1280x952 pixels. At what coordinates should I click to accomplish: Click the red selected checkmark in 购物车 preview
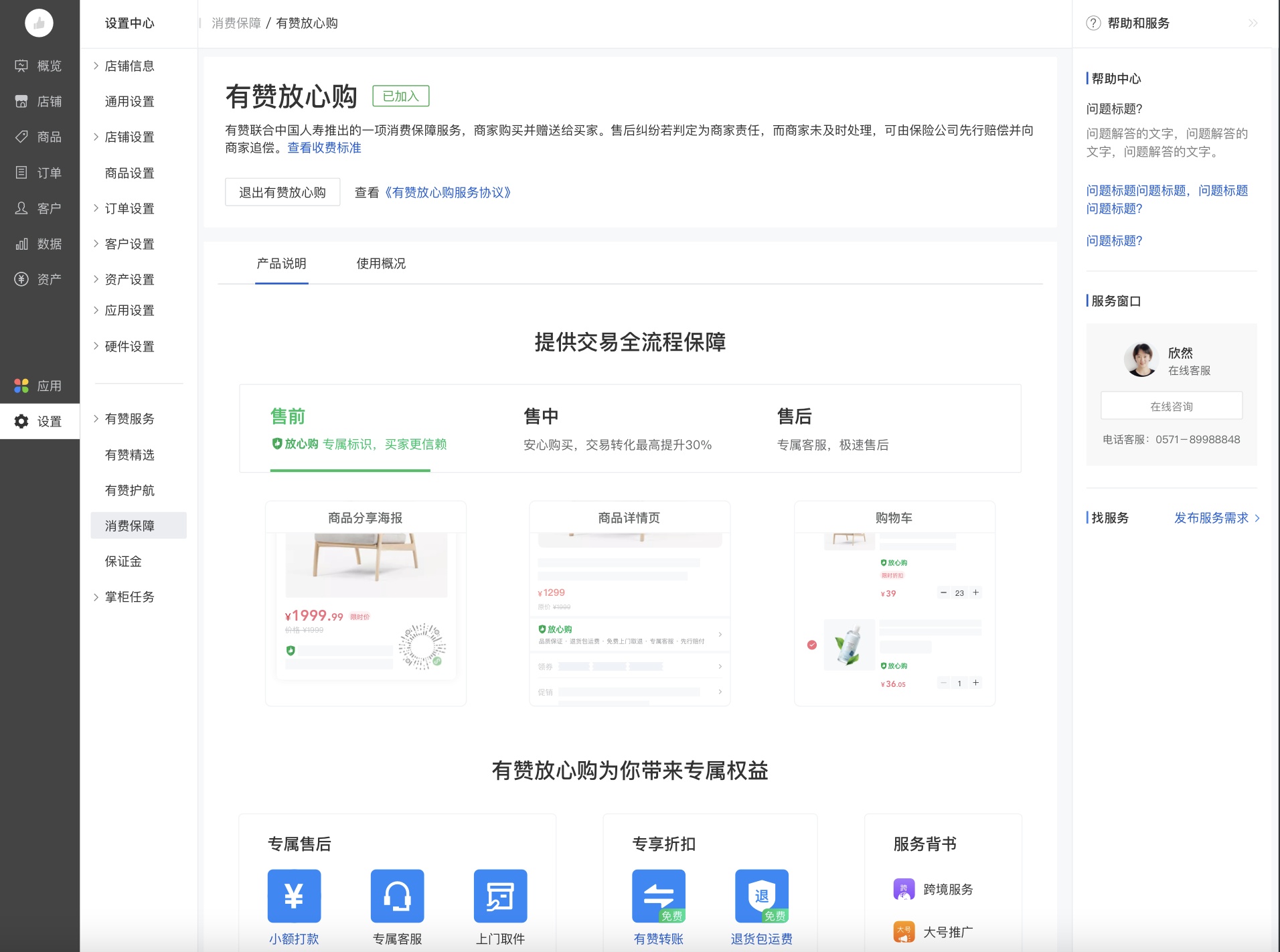pyautogui.click(x=812, y=645)
